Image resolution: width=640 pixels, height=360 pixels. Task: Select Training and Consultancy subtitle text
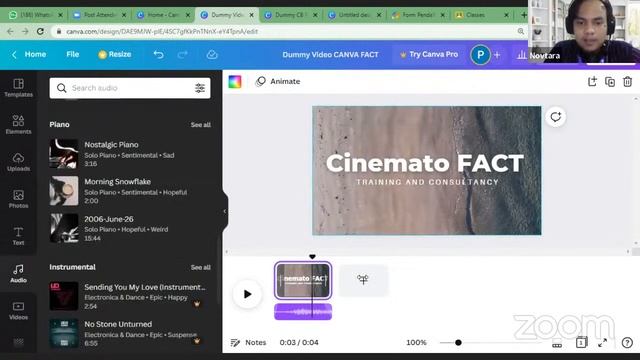(427, 182)
